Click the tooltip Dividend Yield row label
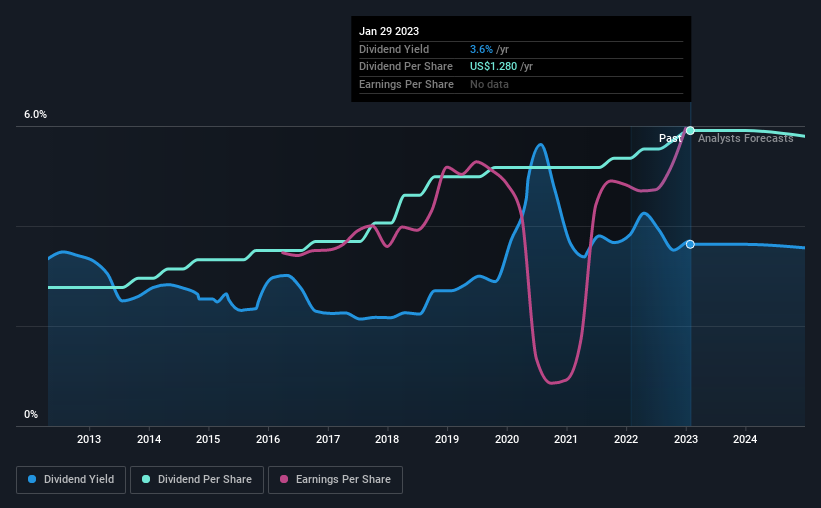 [394, 49]
